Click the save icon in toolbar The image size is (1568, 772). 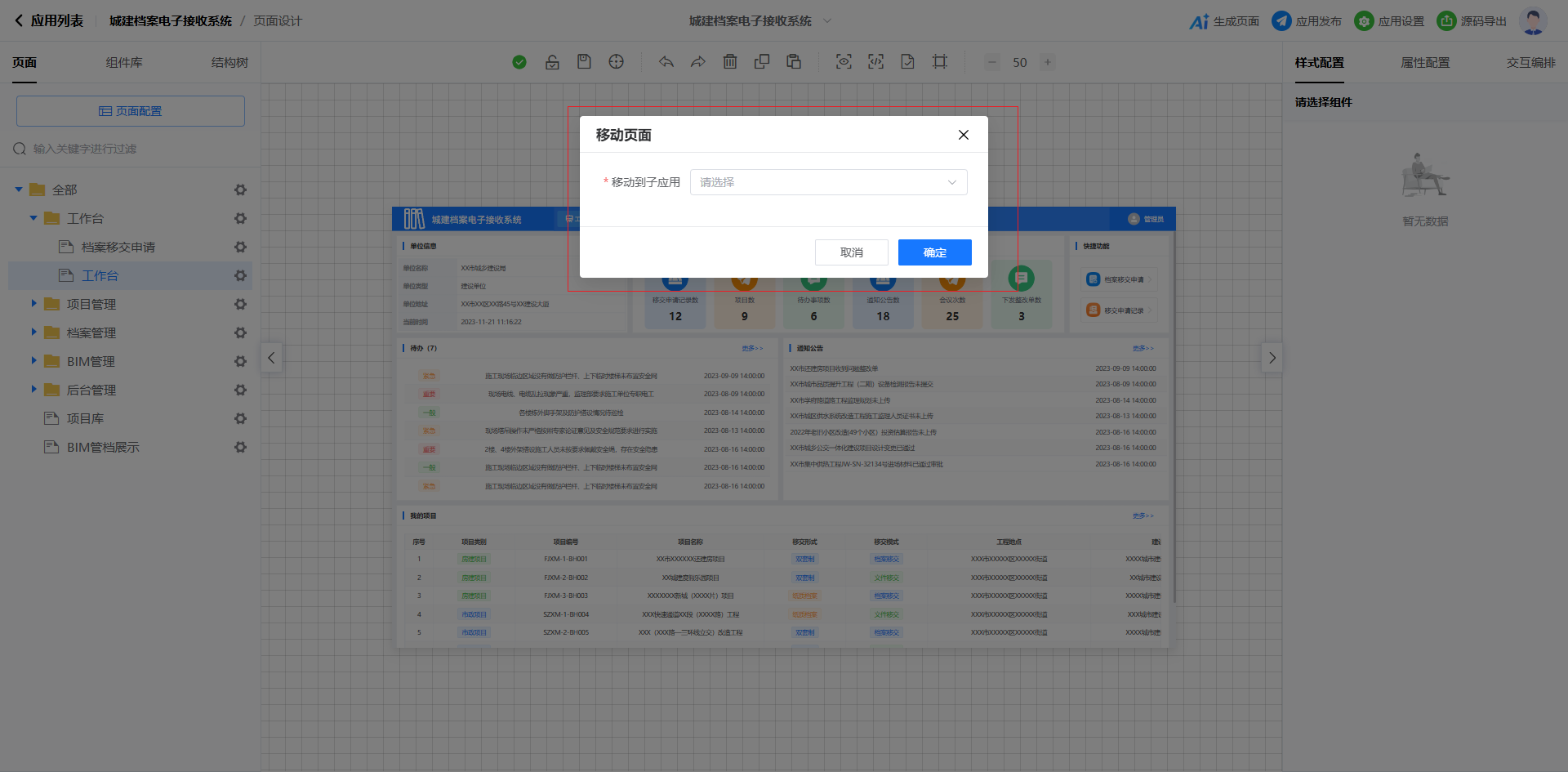[x=584, y=62]
